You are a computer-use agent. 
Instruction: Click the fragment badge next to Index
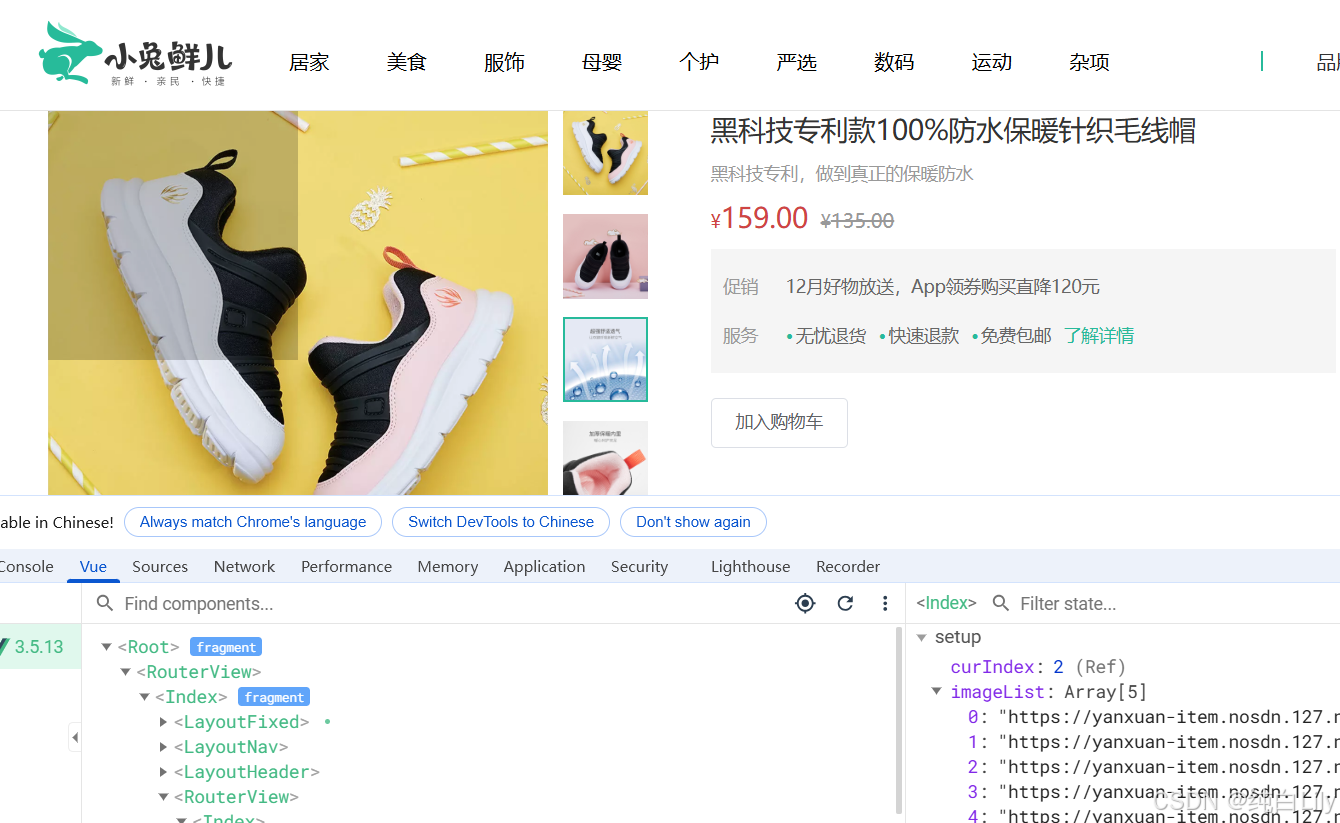(273, 696)
